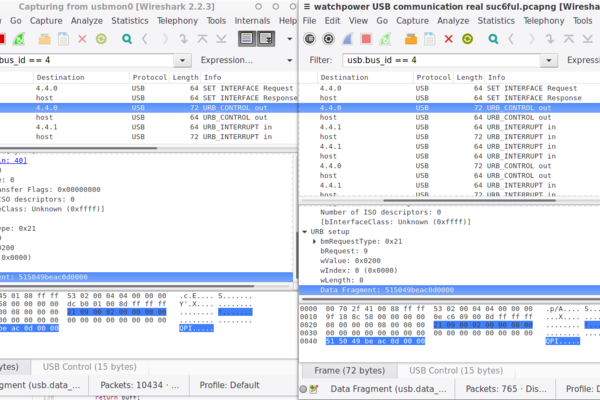The width and height of the screenshot is (600, 400).
Task: Close capture with red X, watchpower window
Action: pos(449,39)
